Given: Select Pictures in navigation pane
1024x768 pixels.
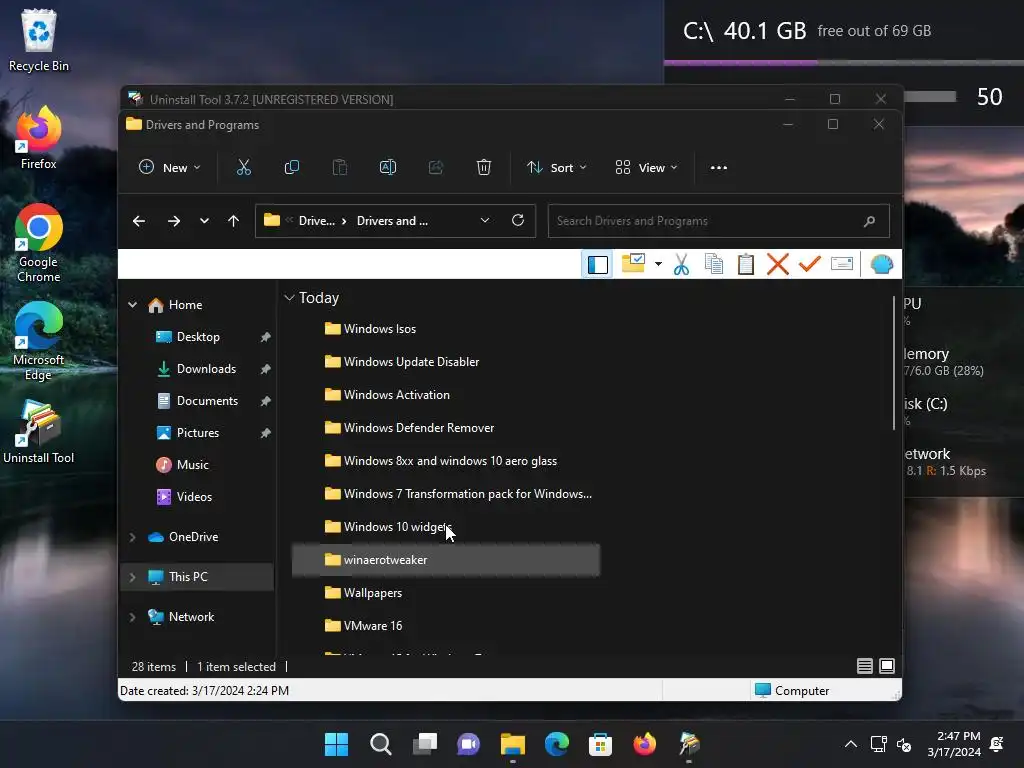Looking at the screenshot, I should tap(198, 433).
